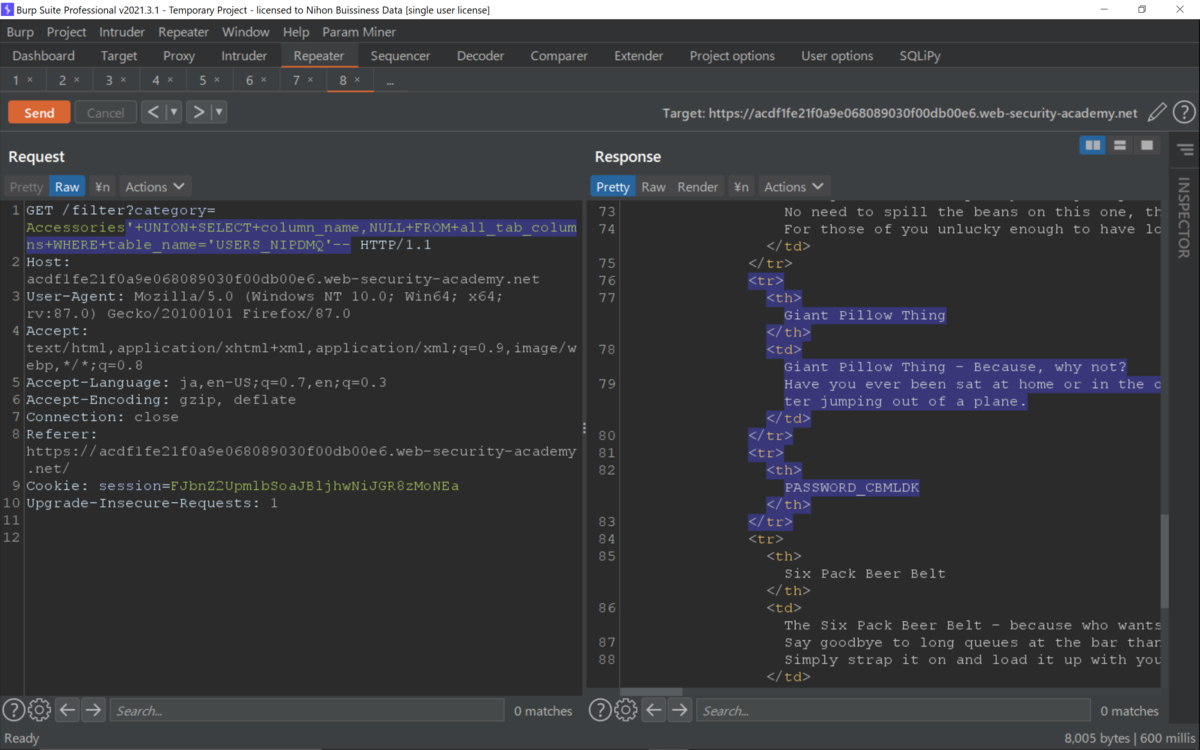
Task: Switch to the SQLiPy tab
Action: 920,56
